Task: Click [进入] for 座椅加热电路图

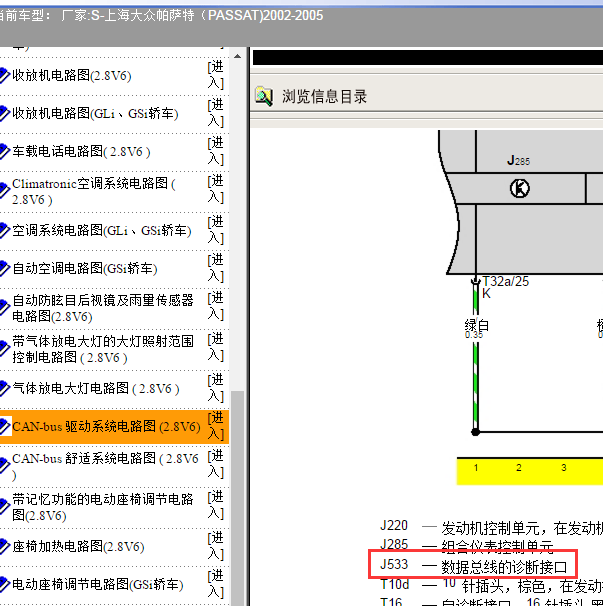Action: [216, 546]
